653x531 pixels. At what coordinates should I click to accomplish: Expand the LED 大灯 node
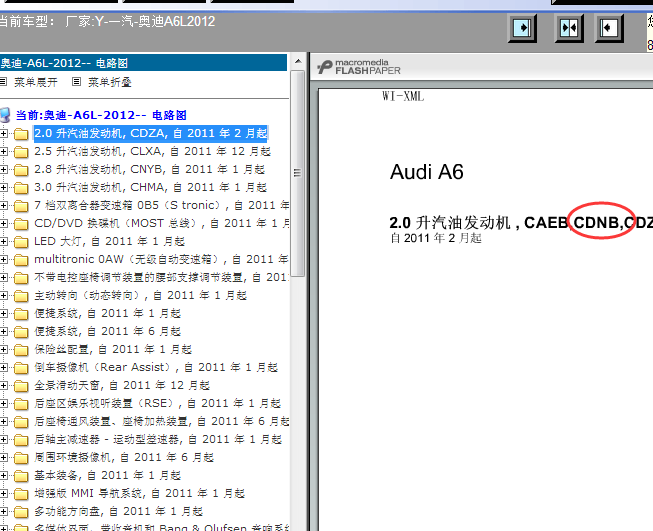point(4,242)
